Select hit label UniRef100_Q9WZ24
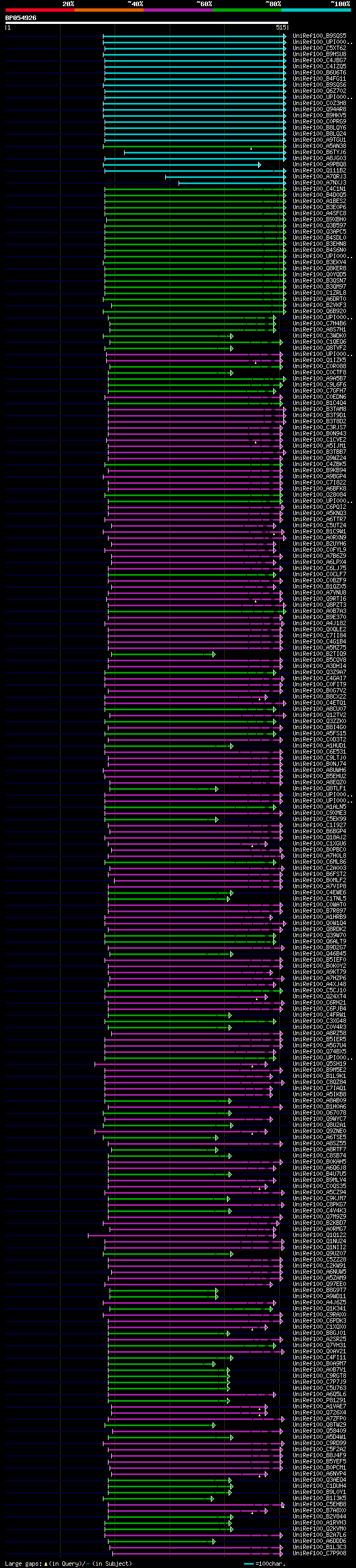This screenshot has width=356, height=1568. click(x=319, y=458)
